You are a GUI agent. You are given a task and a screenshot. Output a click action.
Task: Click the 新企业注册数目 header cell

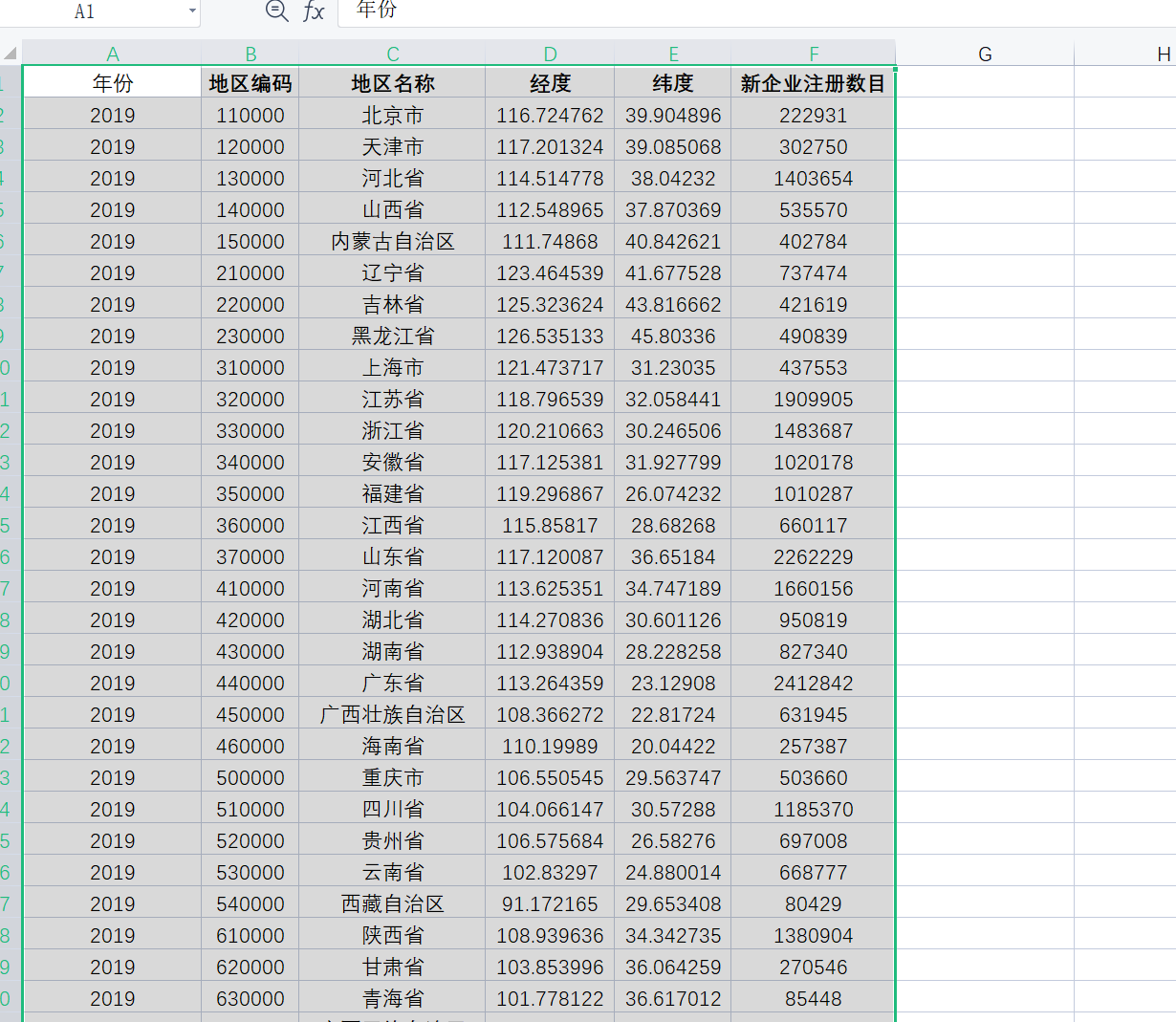(814, 83)
